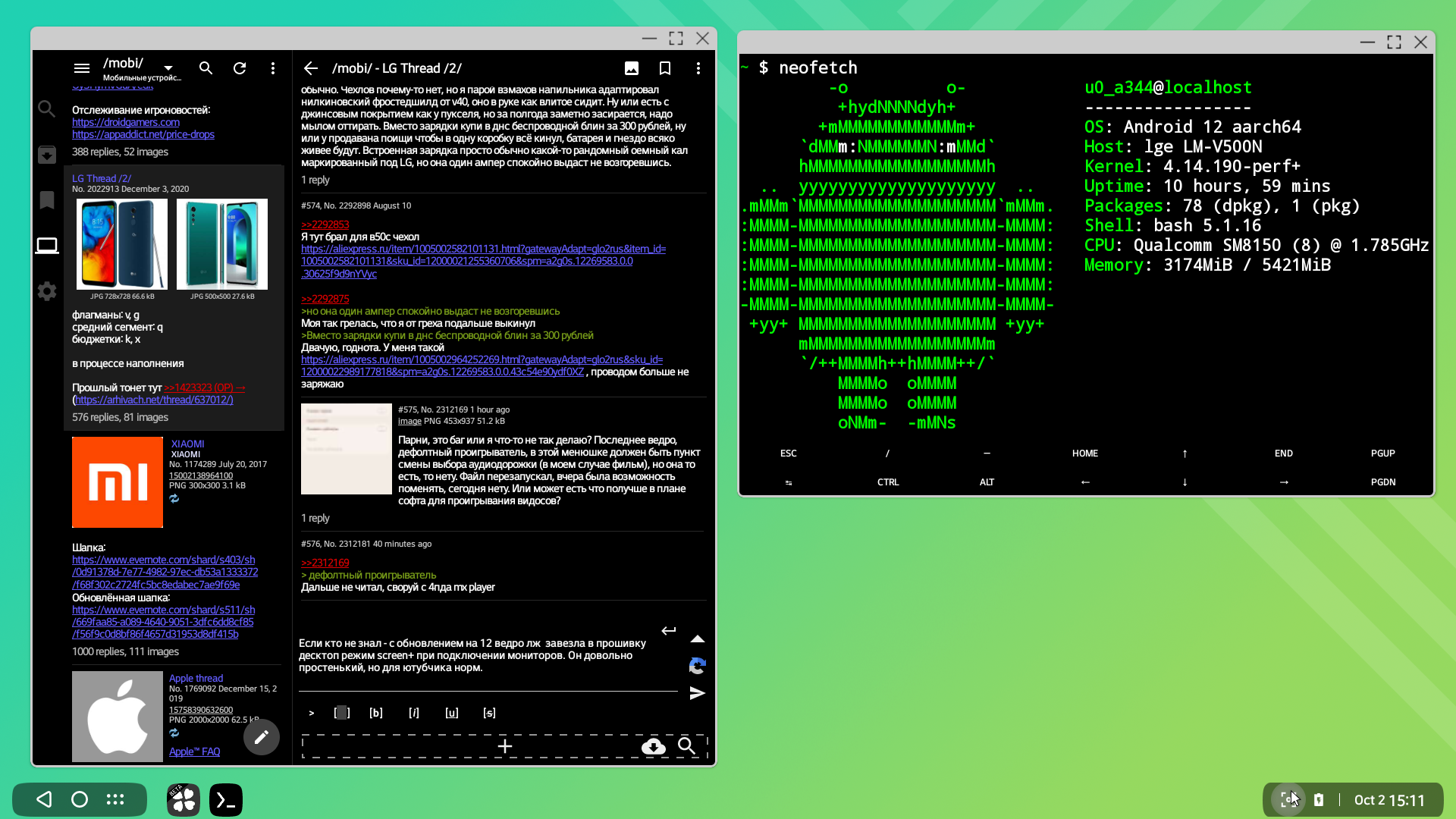Click the search icon in the /mobi/ catalog toolbar
Image resolution: width=1456 pixels, height=819 pixels.
point(206,68)
